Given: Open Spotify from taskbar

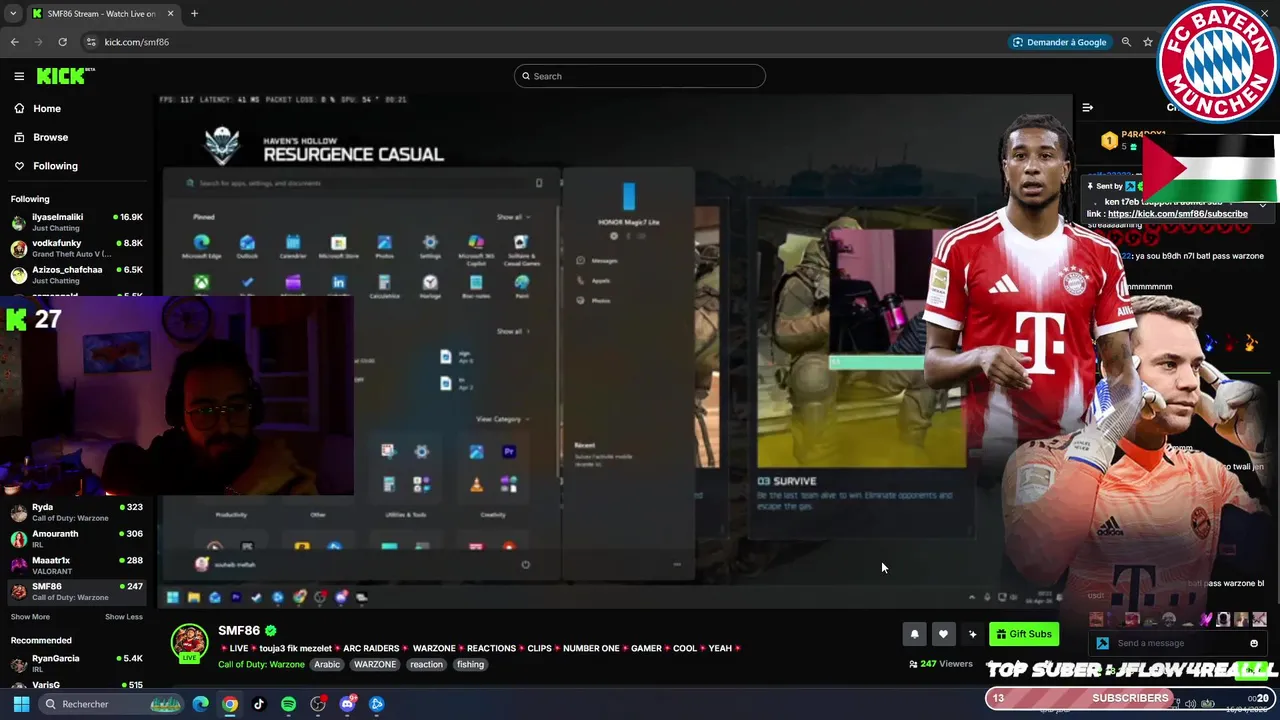Looking at the screenshot, I should point(288,704).
